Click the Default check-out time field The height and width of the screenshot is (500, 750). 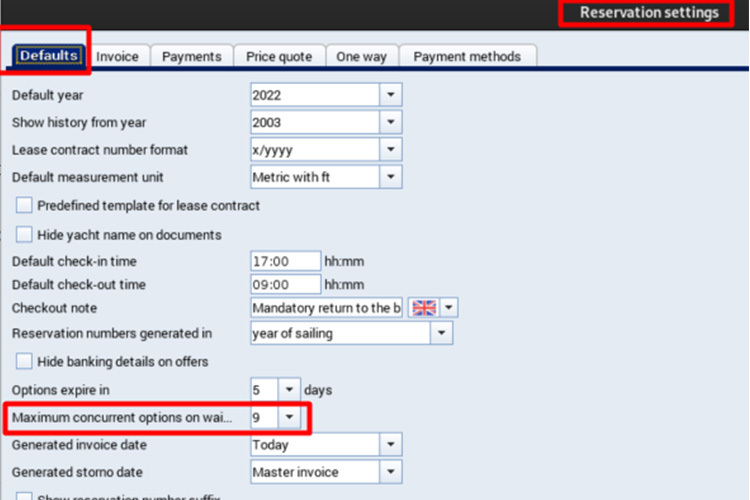284,285
